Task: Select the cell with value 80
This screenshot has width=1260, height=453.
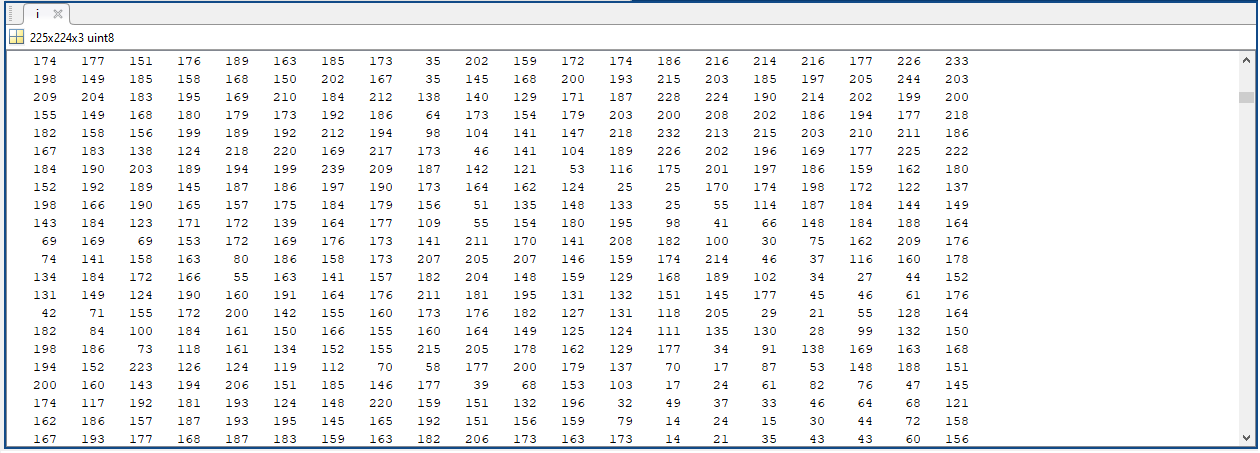Action: point(241,259)
